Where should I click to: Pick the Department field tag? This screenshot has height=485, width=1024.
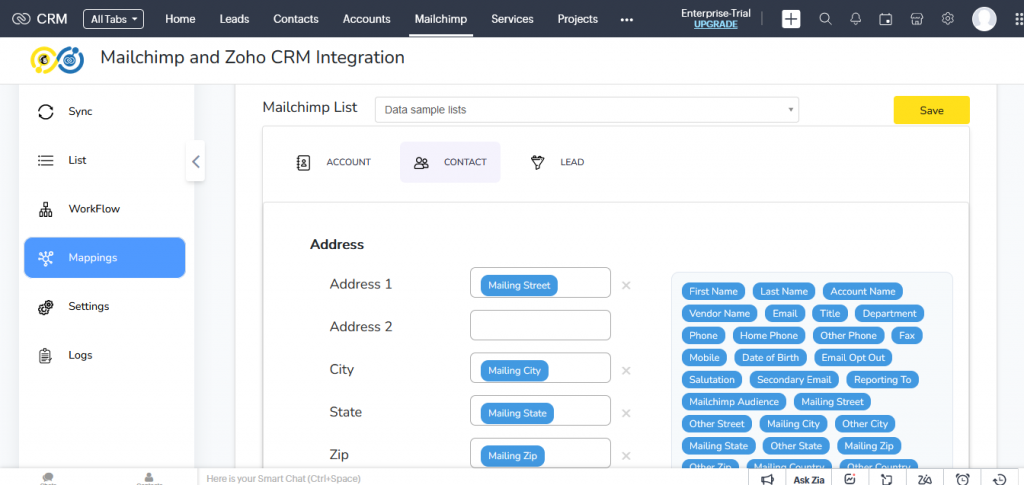click(889, 313)
